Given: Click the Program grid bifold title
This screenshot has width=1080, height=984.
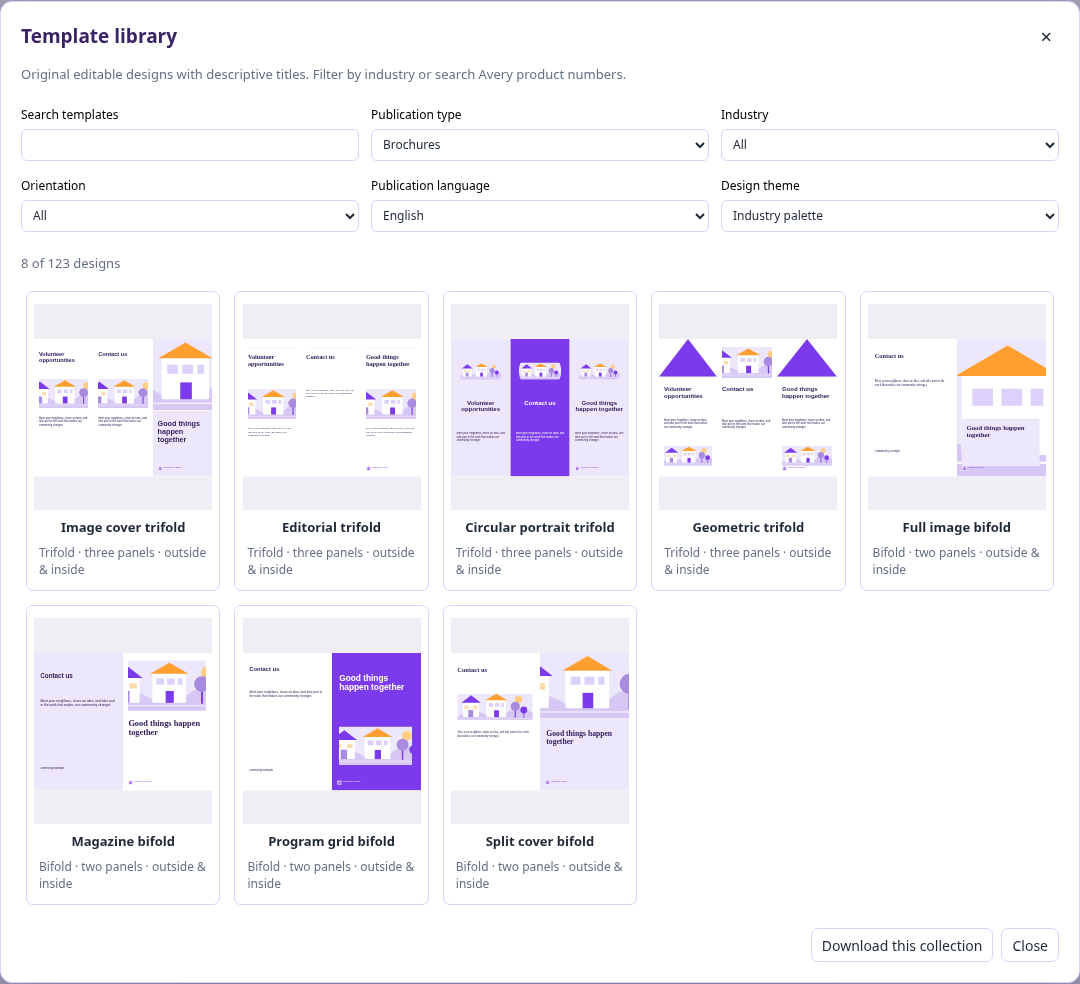Looking at the screenshot, I should [331, 841].
